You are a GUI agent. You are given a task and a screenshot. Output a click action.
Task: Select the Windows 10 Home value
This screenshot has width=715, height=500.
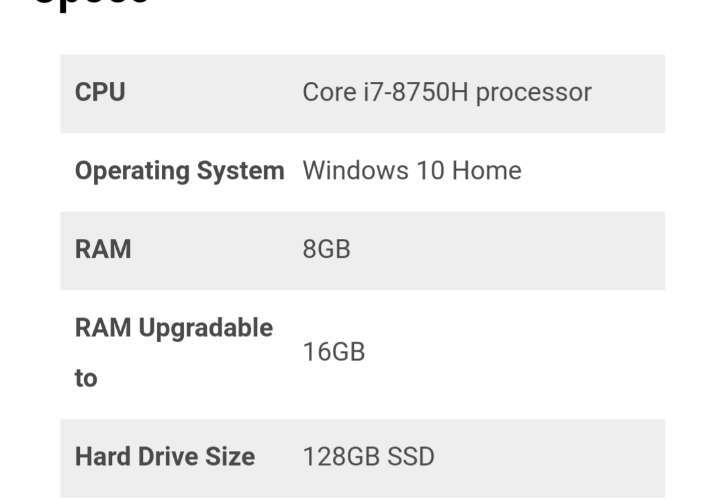[412, 171]
